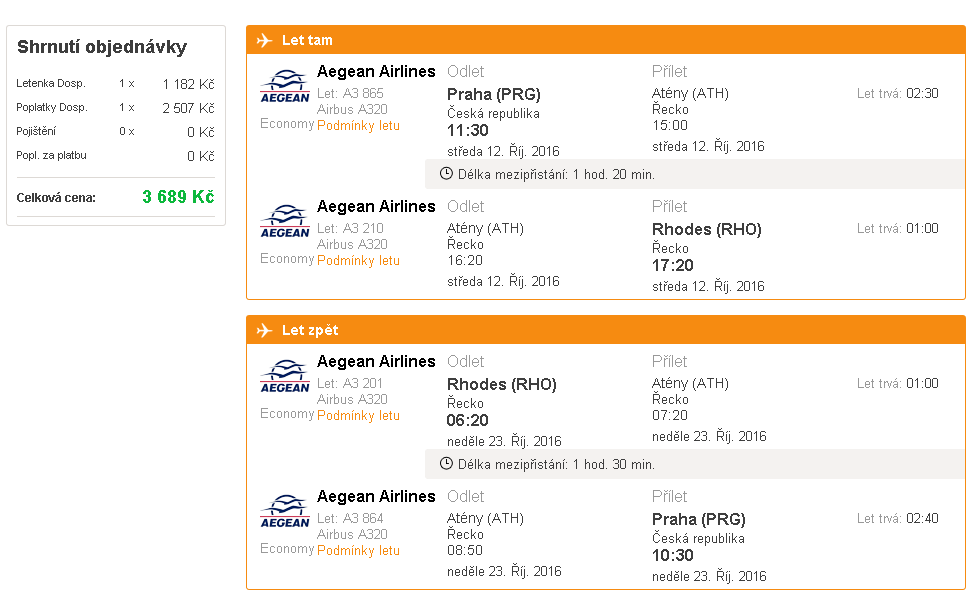The height and width of the screenshot is (592, 974).
Task: Click the total price 3 689 Kč
Action: coord(178,197)
